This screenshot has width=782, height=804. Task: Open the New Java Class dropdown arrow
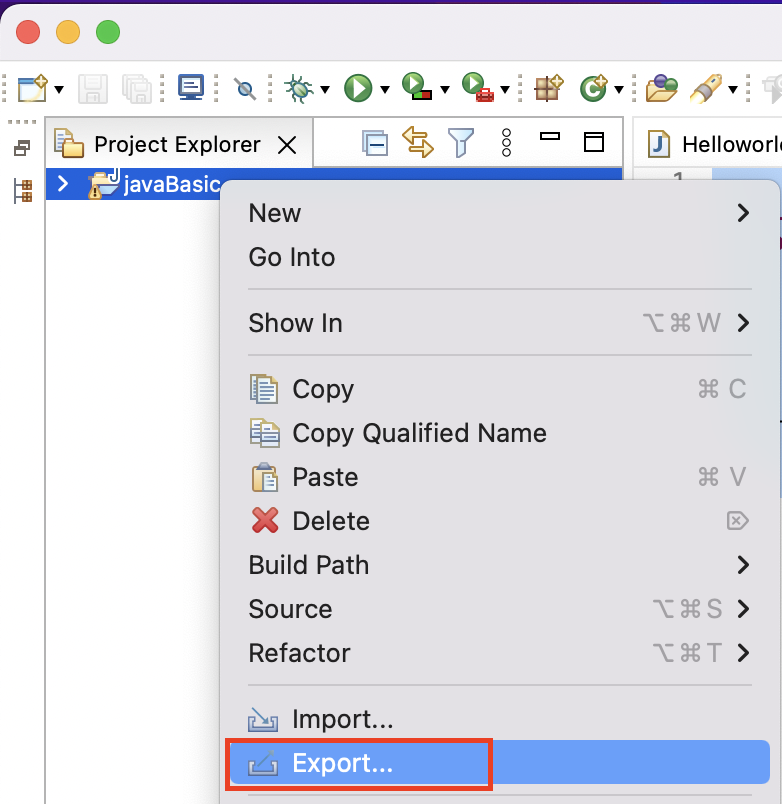click(x=619, y=90)
